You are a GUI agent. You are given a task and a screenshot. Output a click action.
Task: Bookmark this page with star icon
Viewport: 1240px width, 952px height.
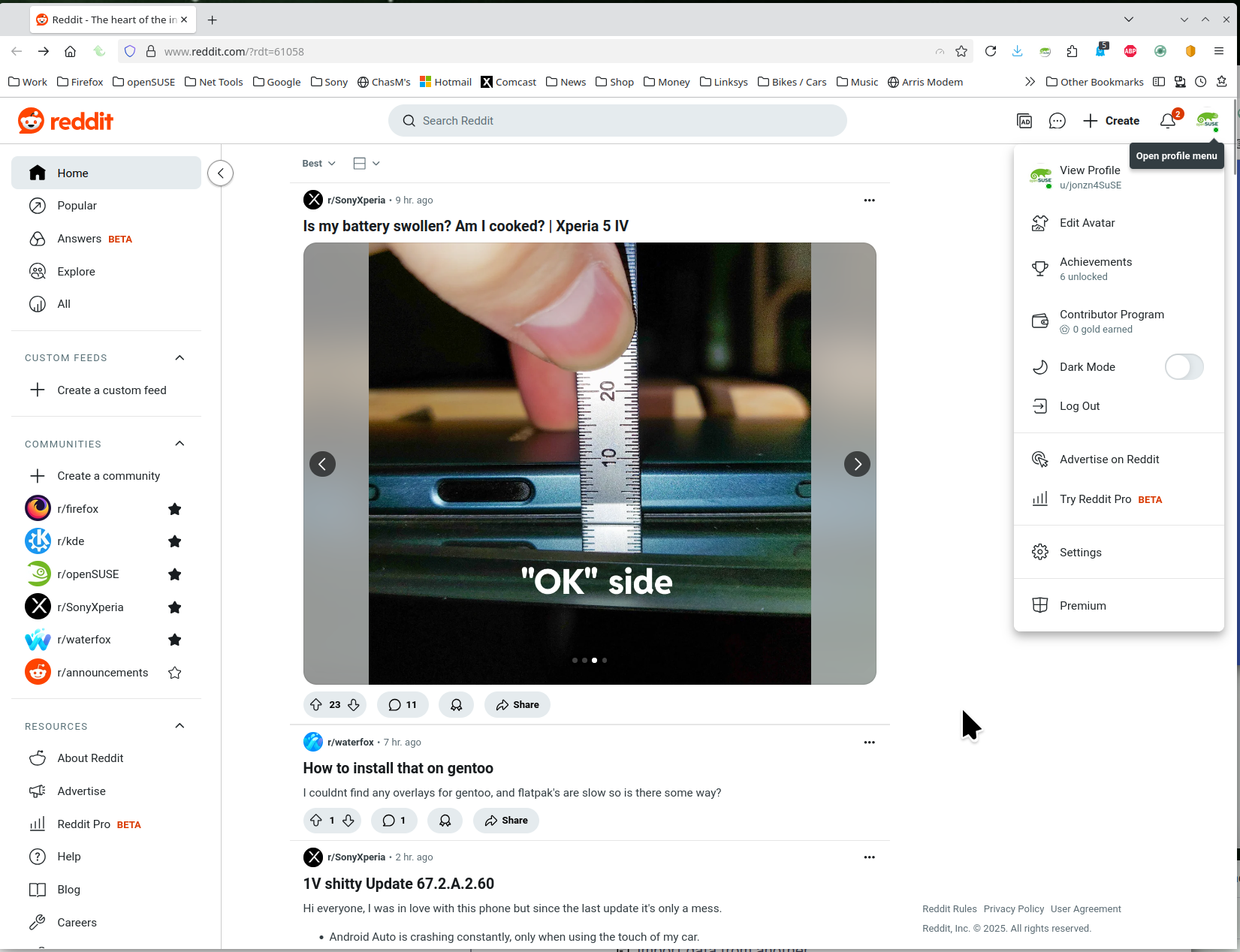click(x=961, y=51)
